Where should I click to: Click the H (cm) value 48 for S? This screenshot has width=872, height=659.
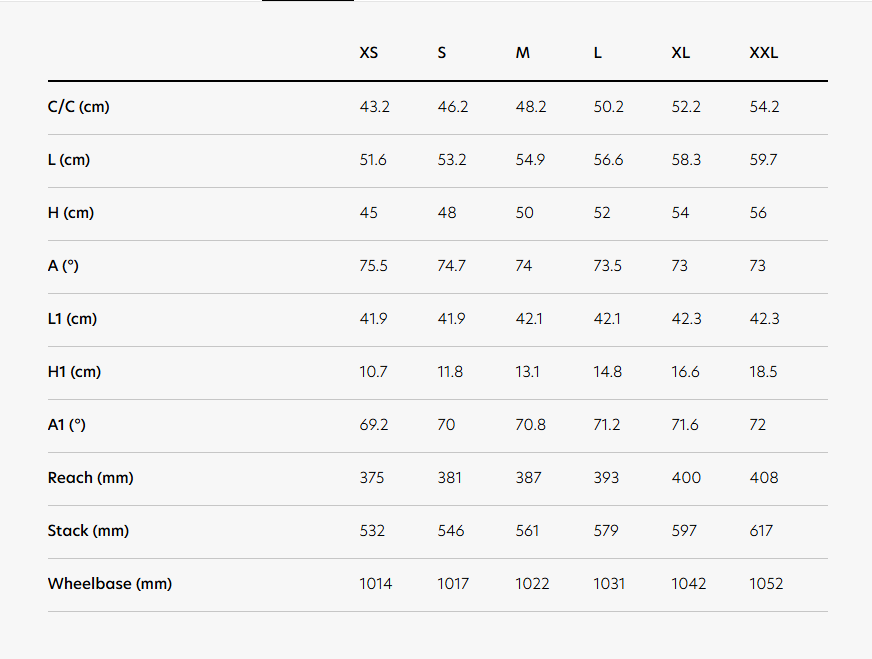coord(446,213)
